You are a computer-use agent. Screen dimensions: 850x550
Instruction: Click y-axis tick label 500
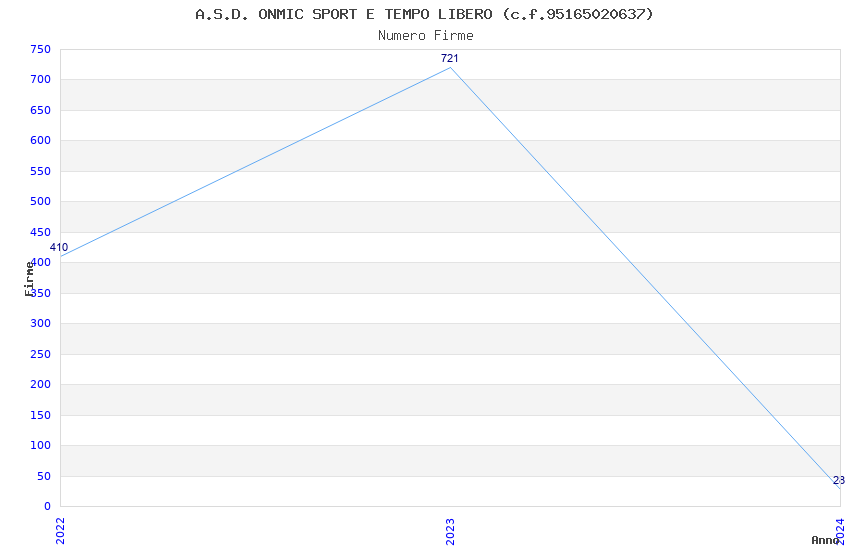click(x=41, y=202)
